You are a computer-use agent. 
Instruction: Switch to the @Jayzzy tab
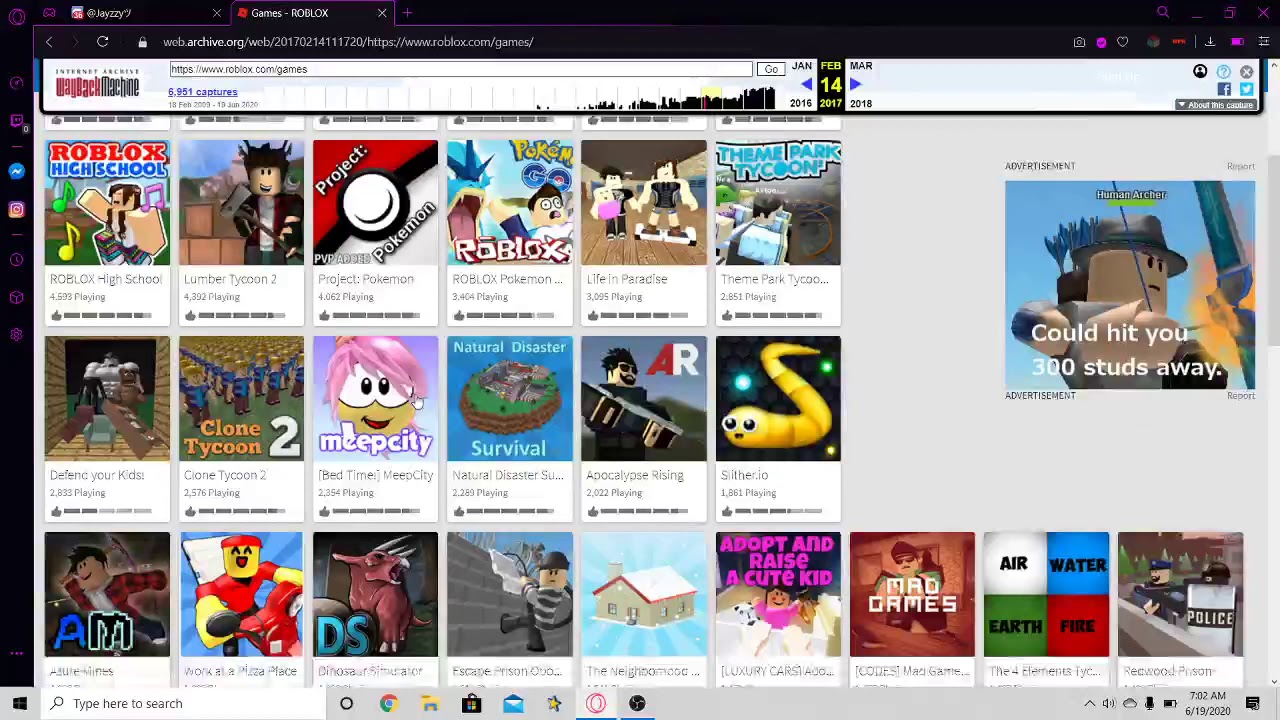(x=142, y=13)
